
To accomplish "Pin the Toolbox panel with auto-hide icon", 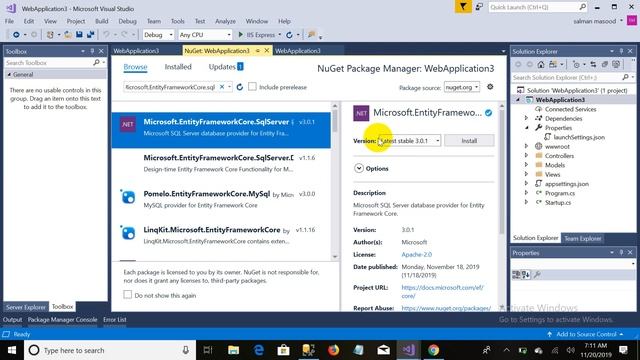I will tap(92, 51).
